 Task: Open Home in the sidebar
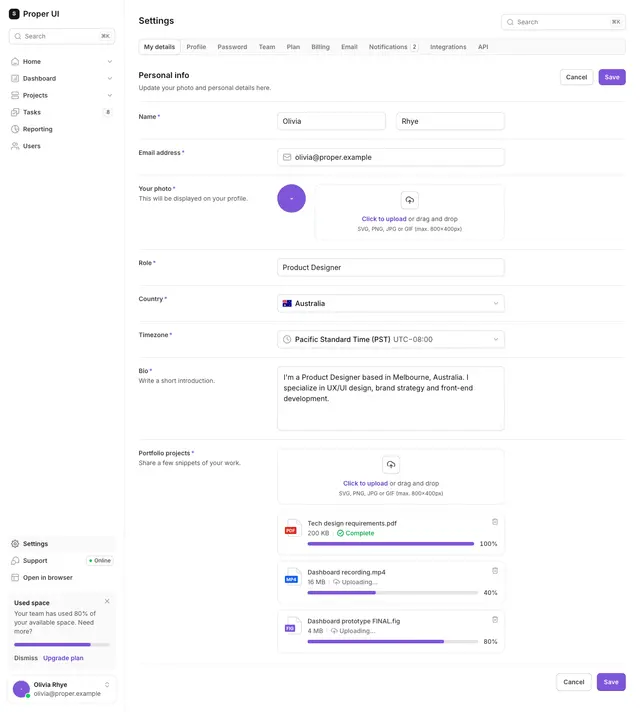(62, 61)
